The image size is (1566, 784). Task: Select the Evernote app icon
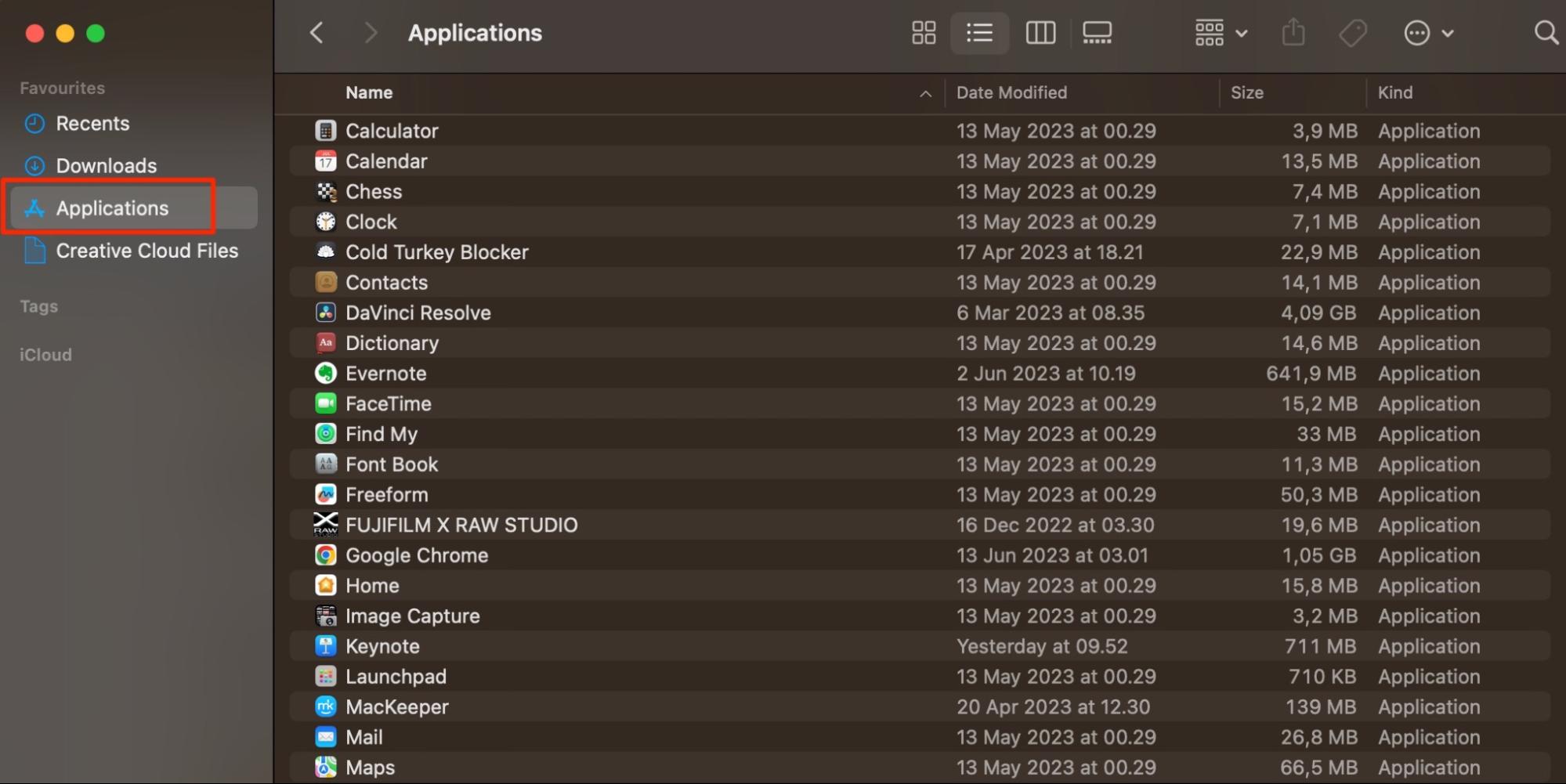[326, 374]
